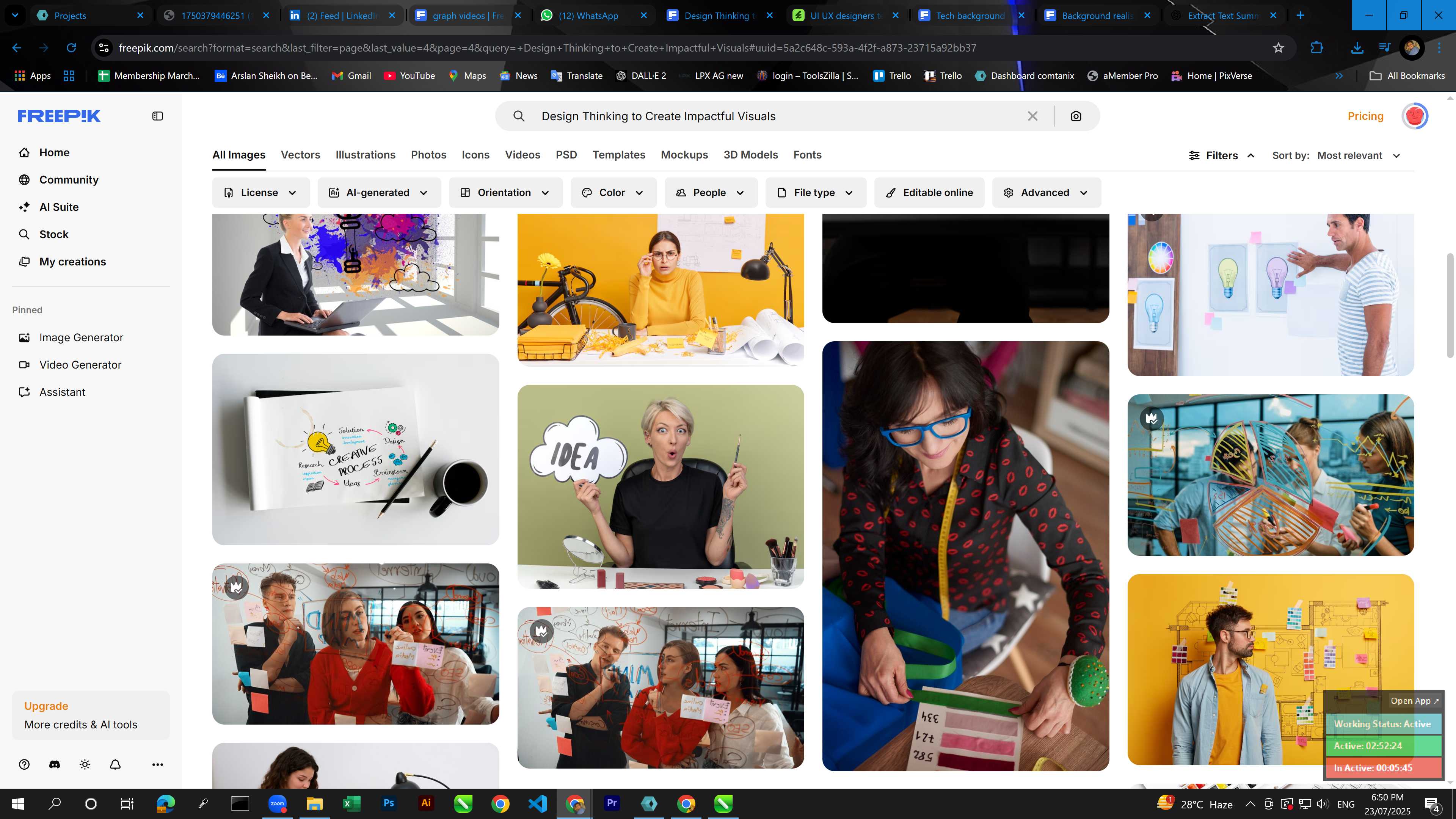Bookmark this page with the star icon
Screen dimensions: 1456x819
[1279, 48]
